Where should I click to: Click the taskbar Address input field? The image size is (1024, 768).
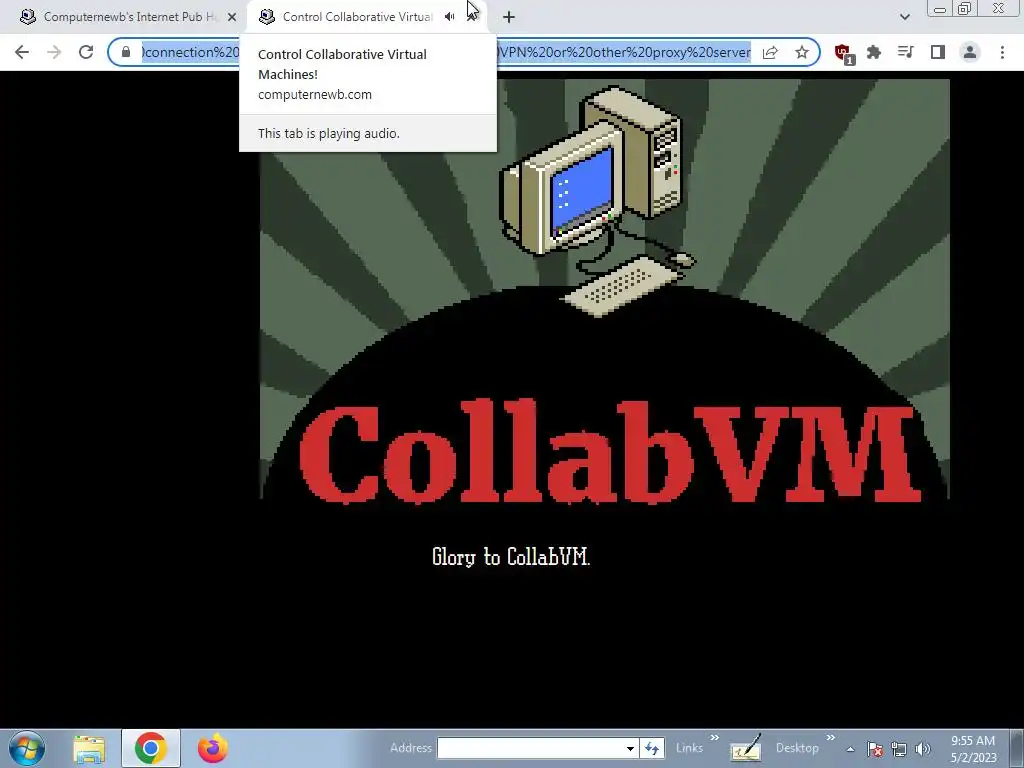click(530, 748)
